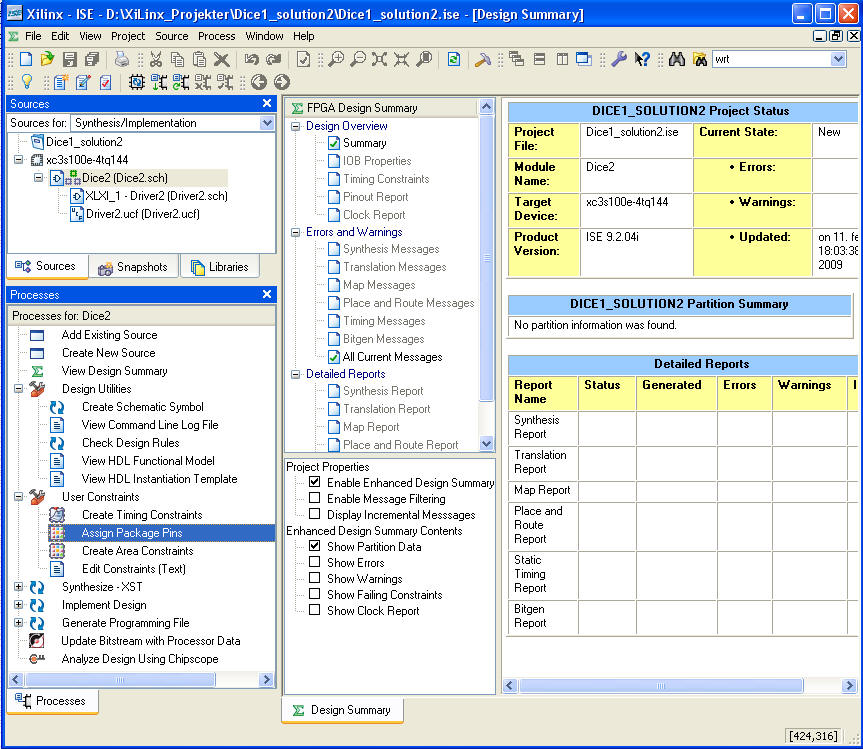Check Display Incremental Messages
Screen dimensions: 863x749
pos(314,513)
